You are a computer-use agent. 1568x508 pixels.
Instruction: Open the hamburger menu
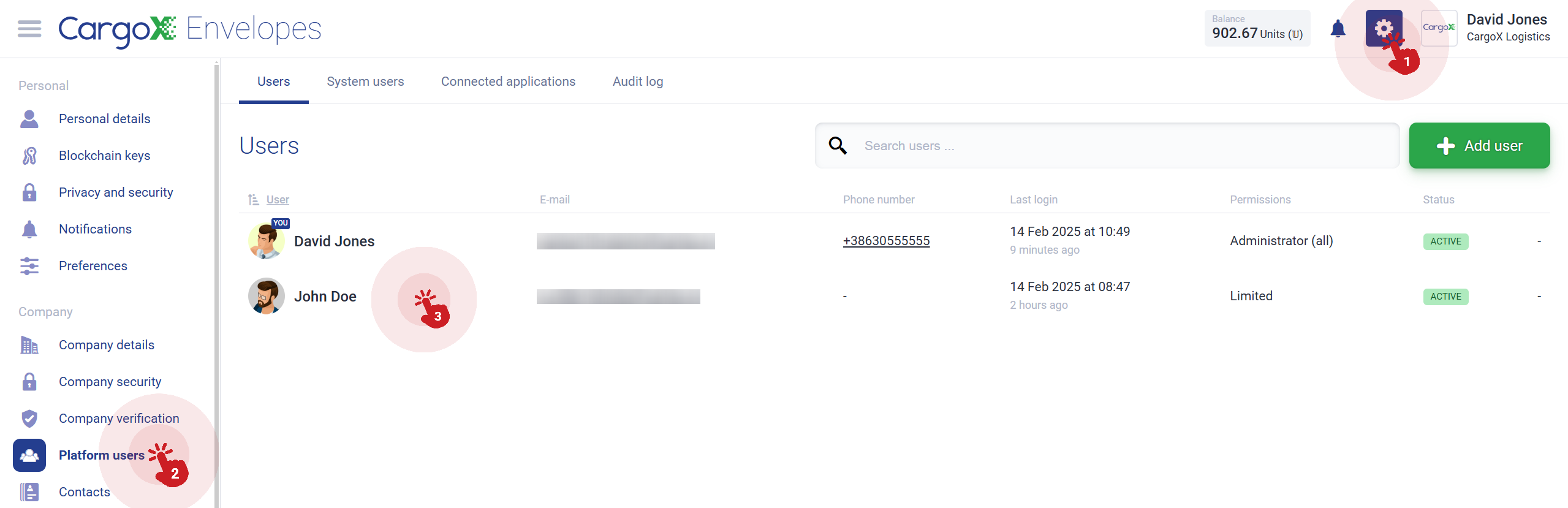point(29,29)
